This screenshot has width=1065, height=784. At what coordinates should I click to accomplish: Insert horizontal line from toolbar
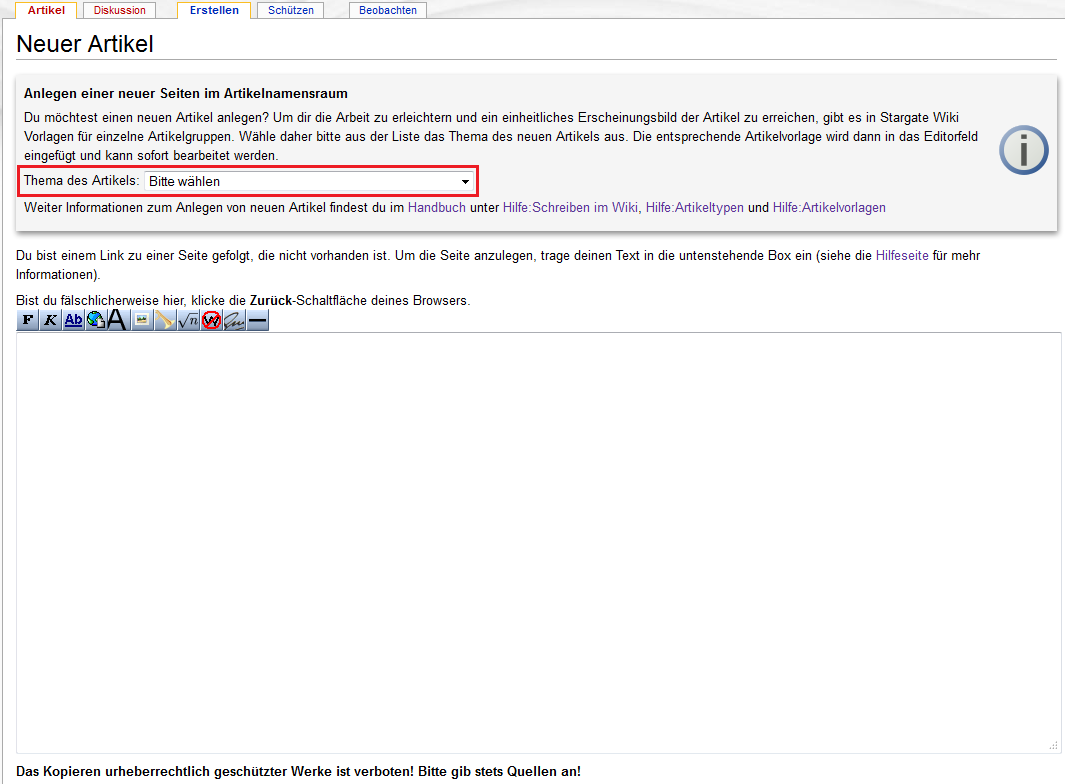click(257, 320)
